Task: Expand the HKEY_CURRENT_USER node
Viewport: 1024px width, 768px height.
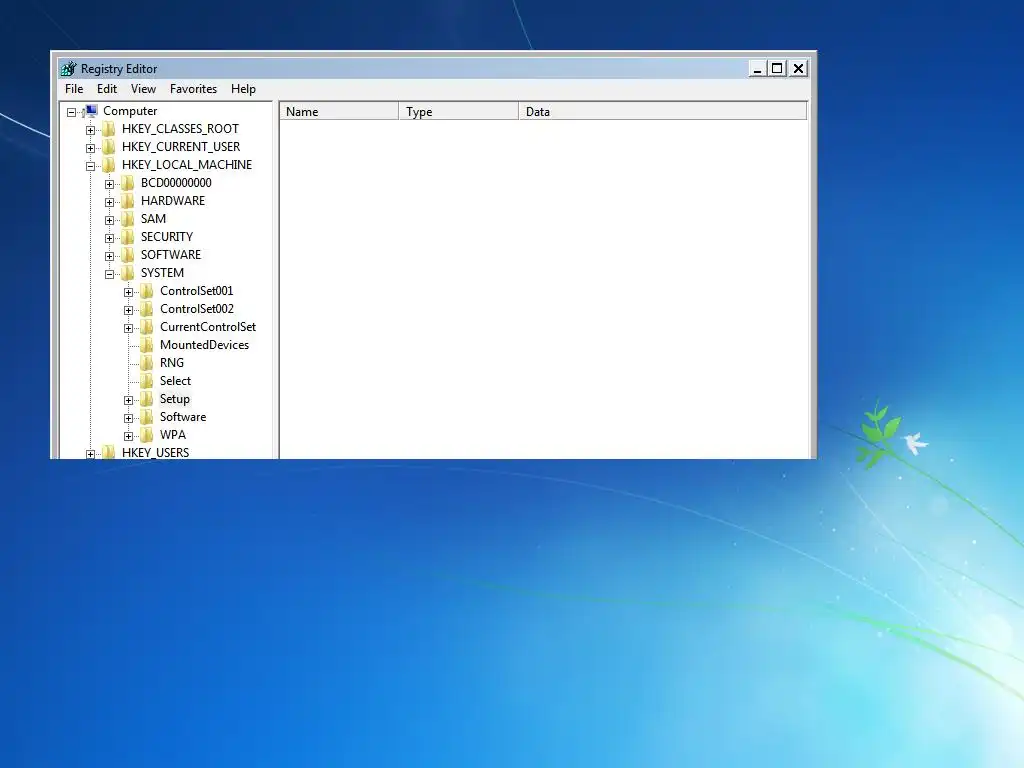Action: 90,148
